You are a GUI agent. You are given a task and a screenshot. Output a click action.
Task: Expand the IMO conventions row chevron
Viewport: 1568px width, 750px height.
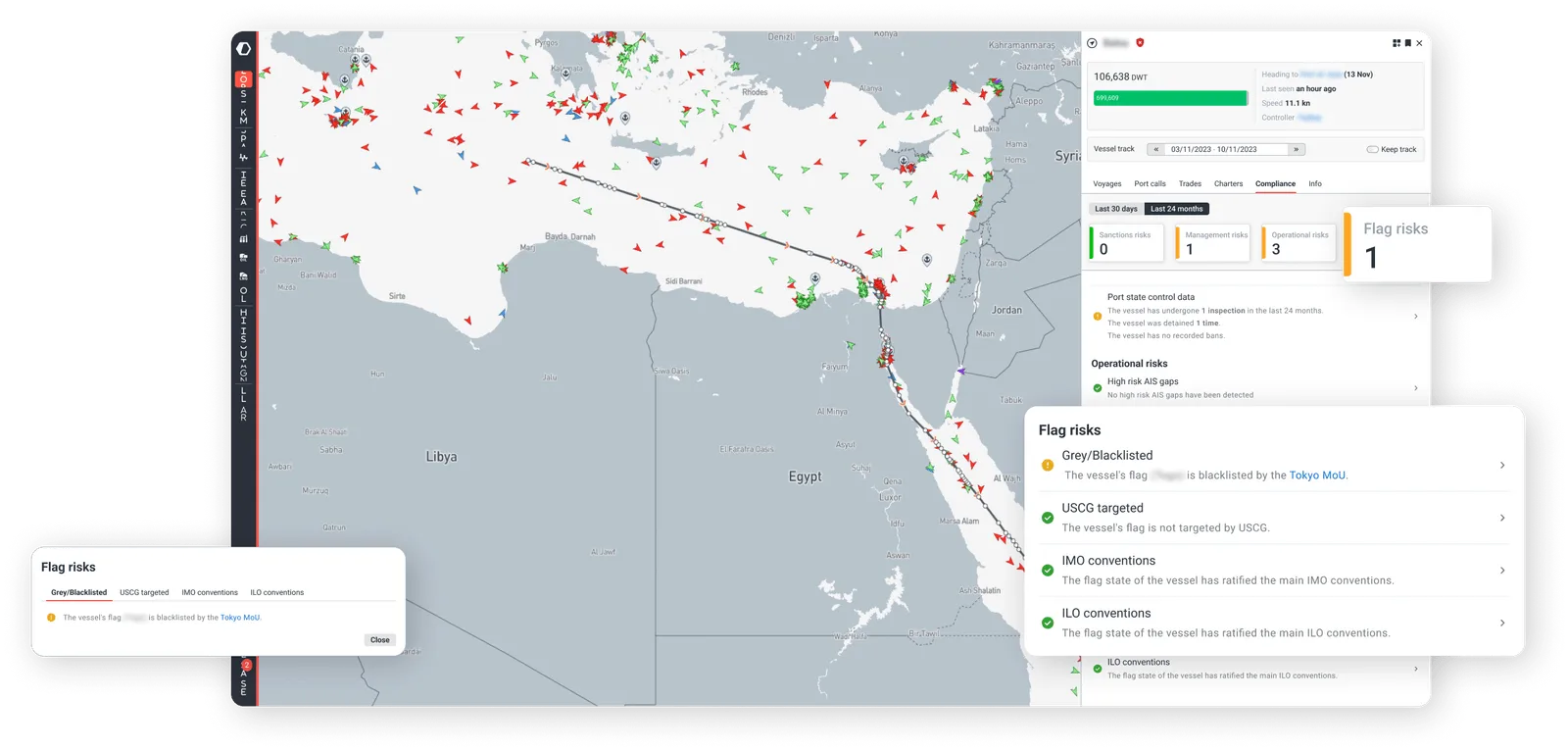pyautogui.click(x=1502, y=571)
